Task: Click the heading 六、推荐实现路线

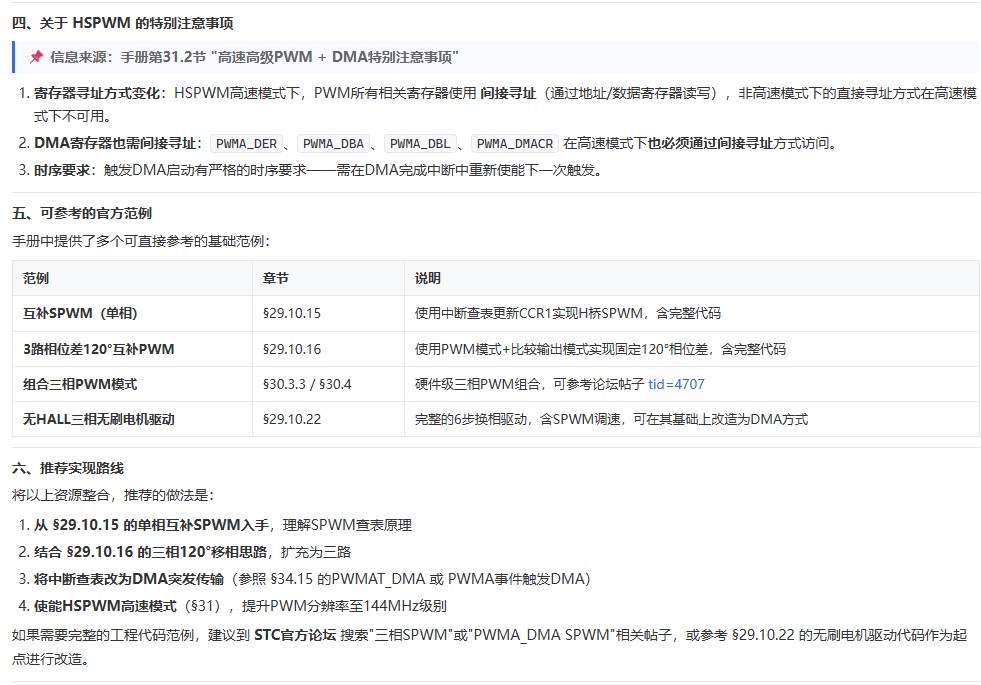Action: point(68,468)
